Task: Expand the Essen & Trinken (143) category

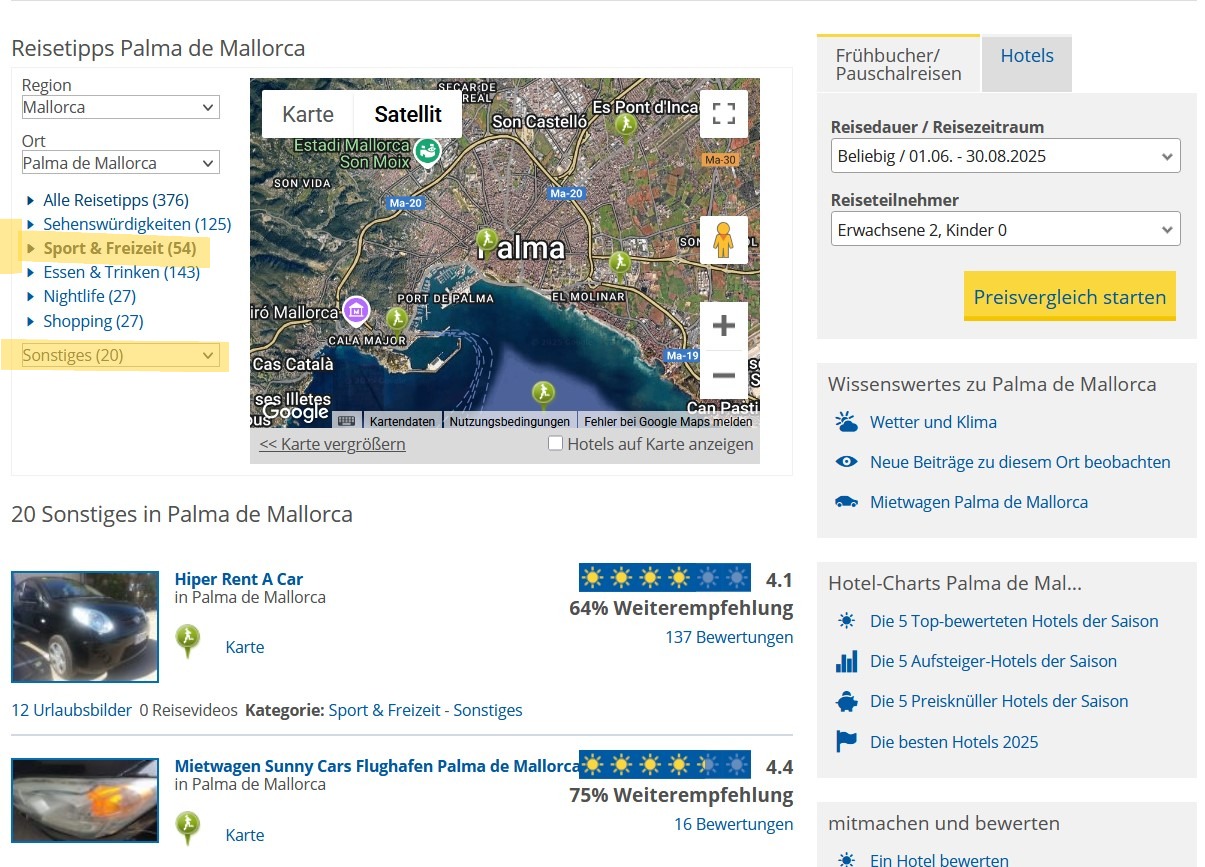Action: pyautogui.click(x=120, y=272)
